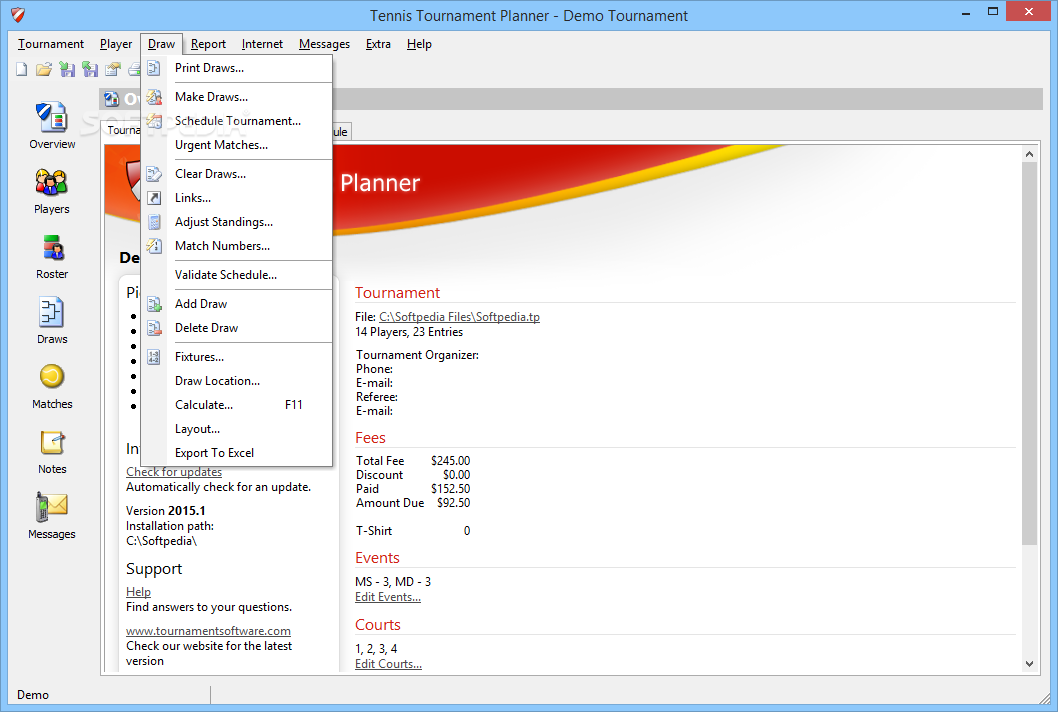The height and width of the screenshot is (712, 1058).
Task: Click the Edit Events... link
Action: point(387,597)
